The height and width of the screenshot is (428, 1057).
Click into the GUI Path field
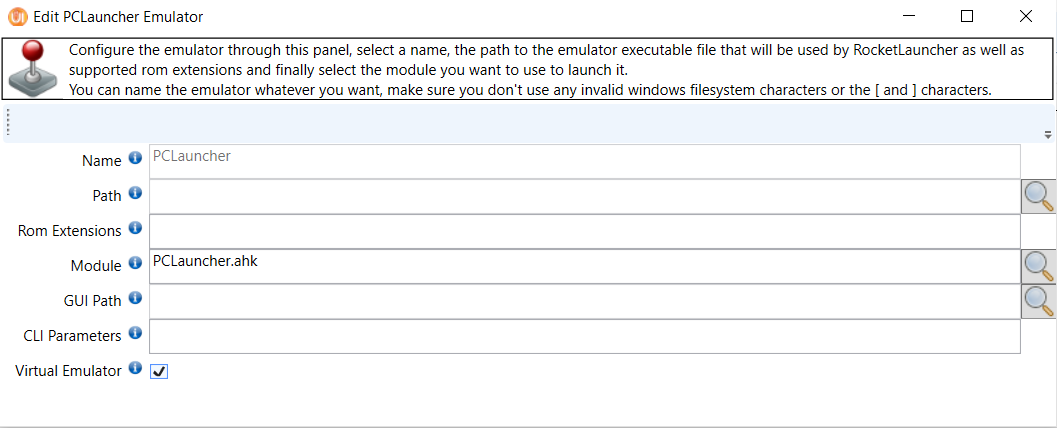(584, 301)
